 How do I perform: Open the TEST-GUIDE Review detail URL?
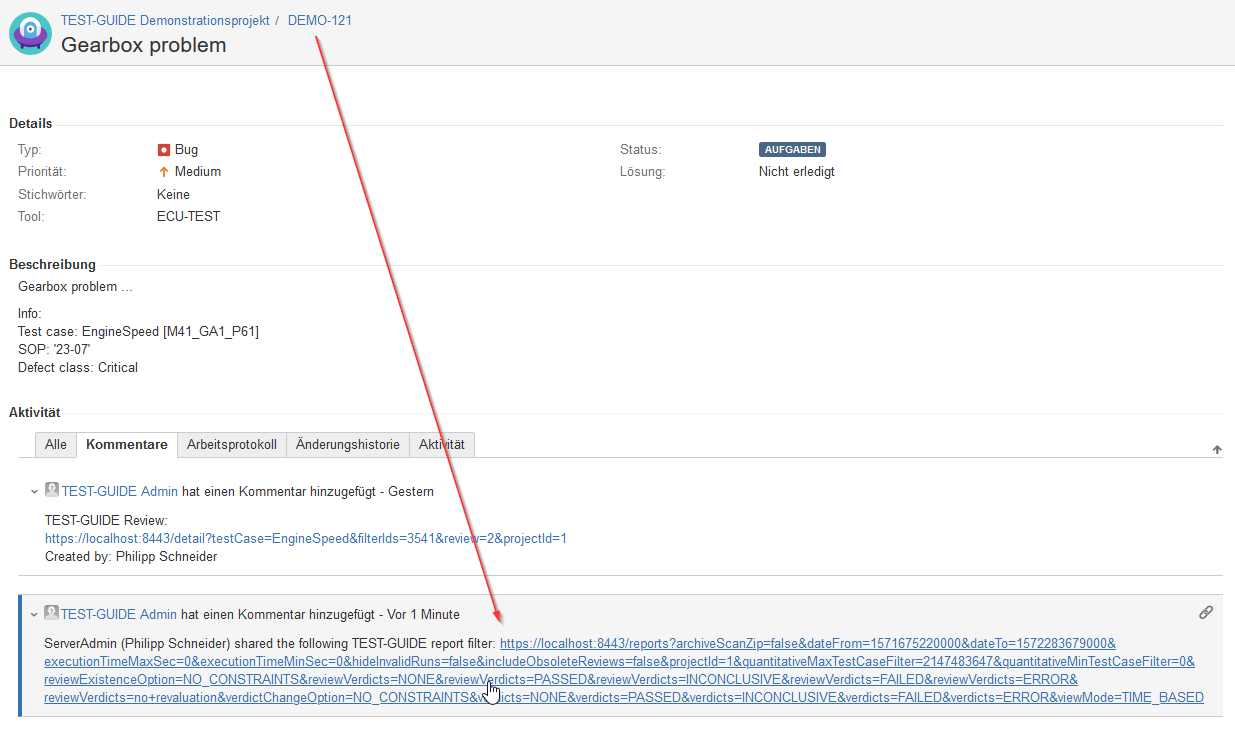pyautogui.click(x=306, y=538)
